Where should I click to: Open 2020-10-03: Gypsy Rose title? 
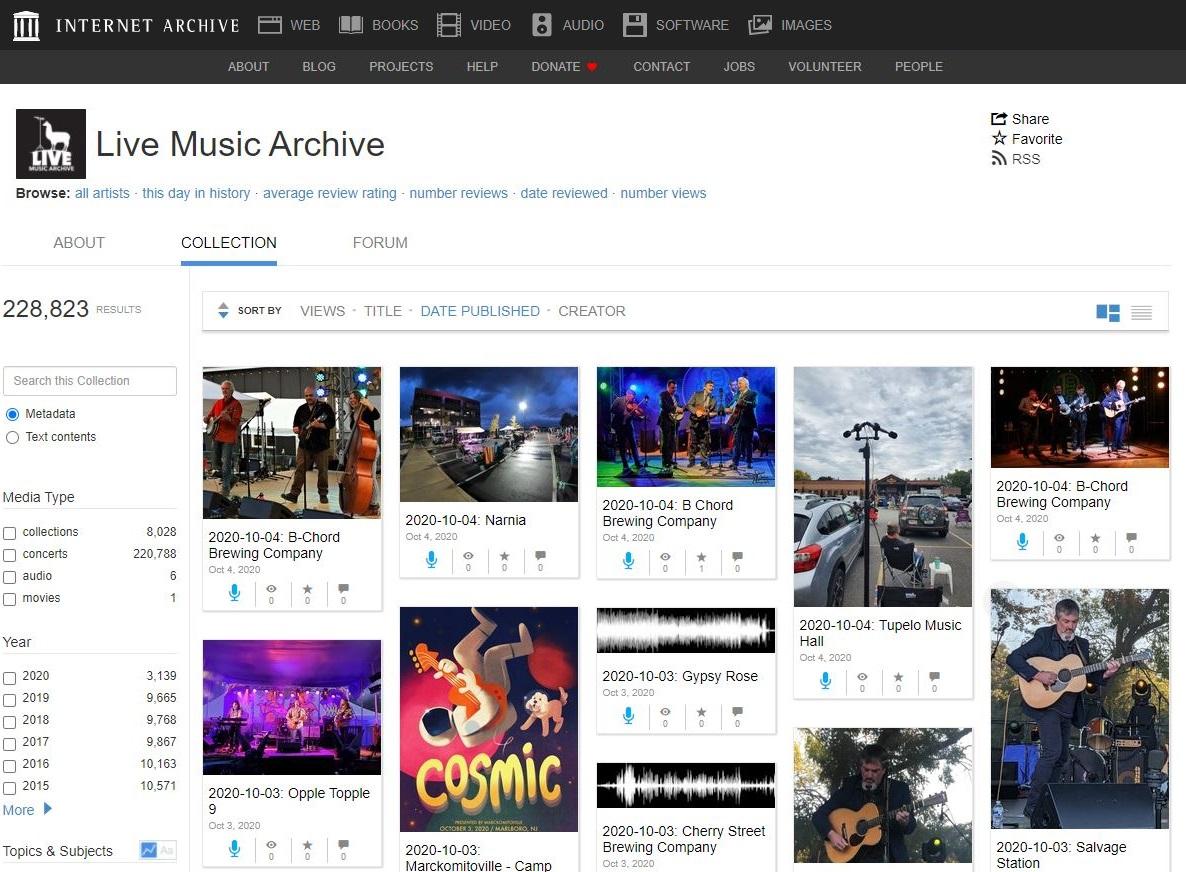point(680,676)
